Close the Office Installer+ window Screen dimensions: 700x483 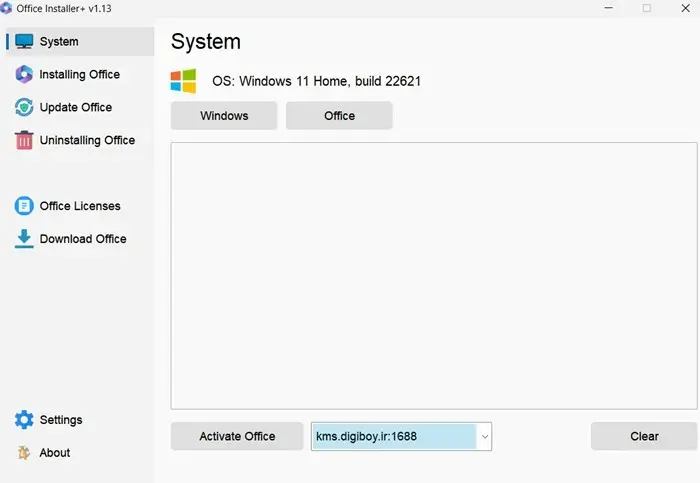click(x=685, y=8)
